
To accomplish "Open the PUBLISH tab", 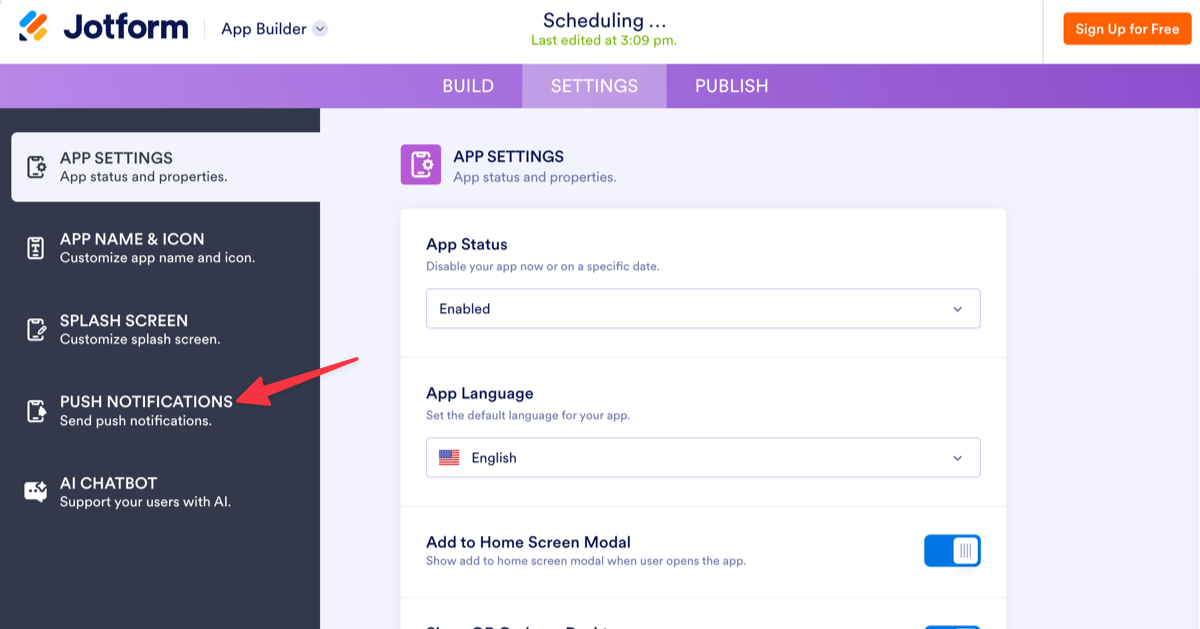I will (x=729, y=86).
